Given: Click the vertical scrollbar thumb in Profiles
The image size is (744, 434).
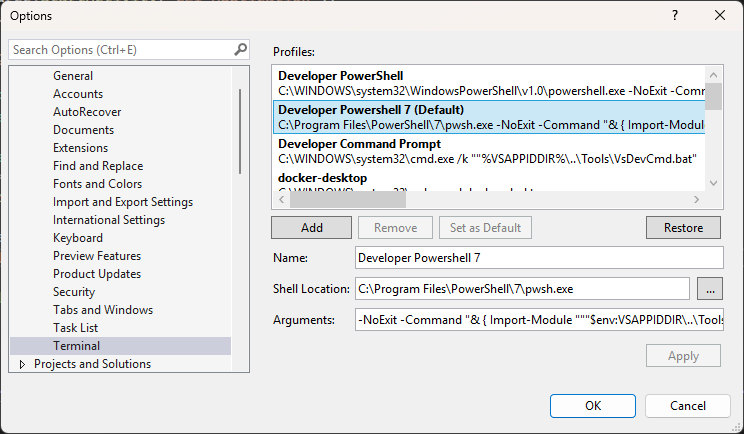Looking at the screenshot, I should coord(713,96).
